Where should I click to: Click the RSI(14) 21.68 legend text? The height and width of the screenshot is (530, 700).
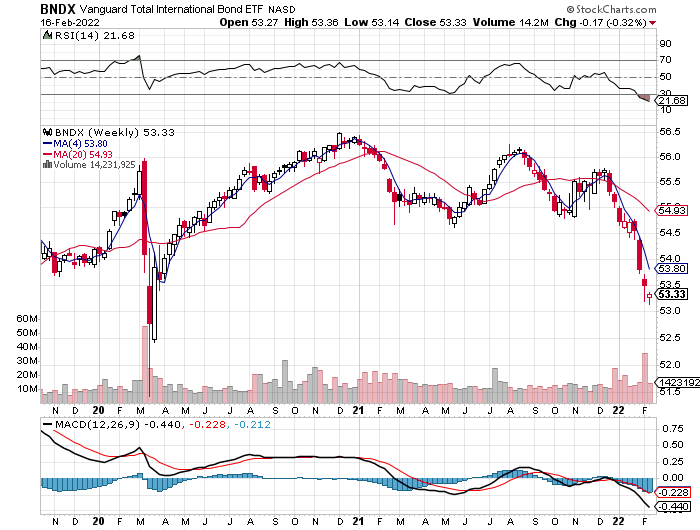click(x=94, y=35)
